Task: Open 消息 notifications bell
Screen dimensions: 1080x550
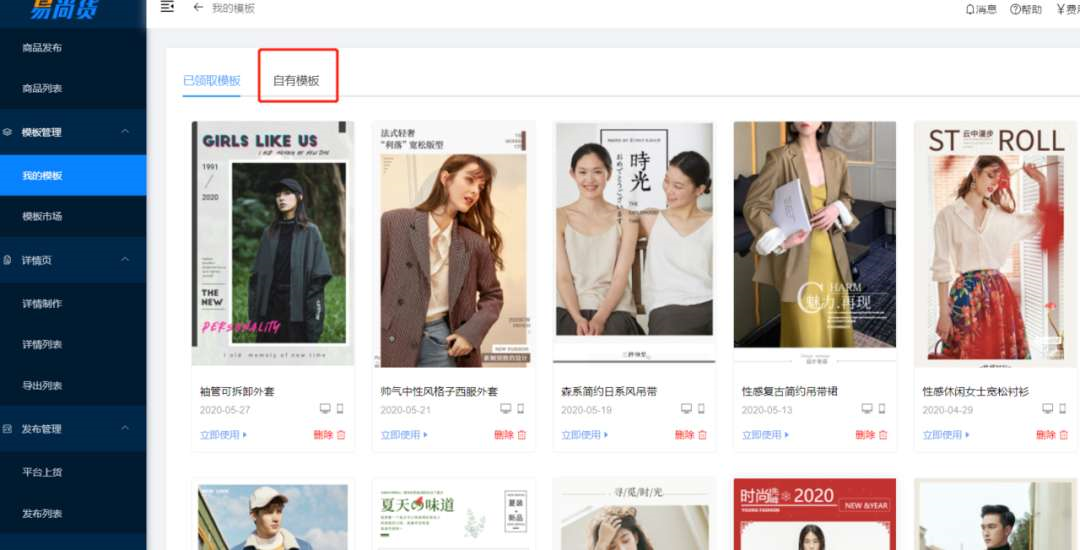Action: click(x=981, y=9)
